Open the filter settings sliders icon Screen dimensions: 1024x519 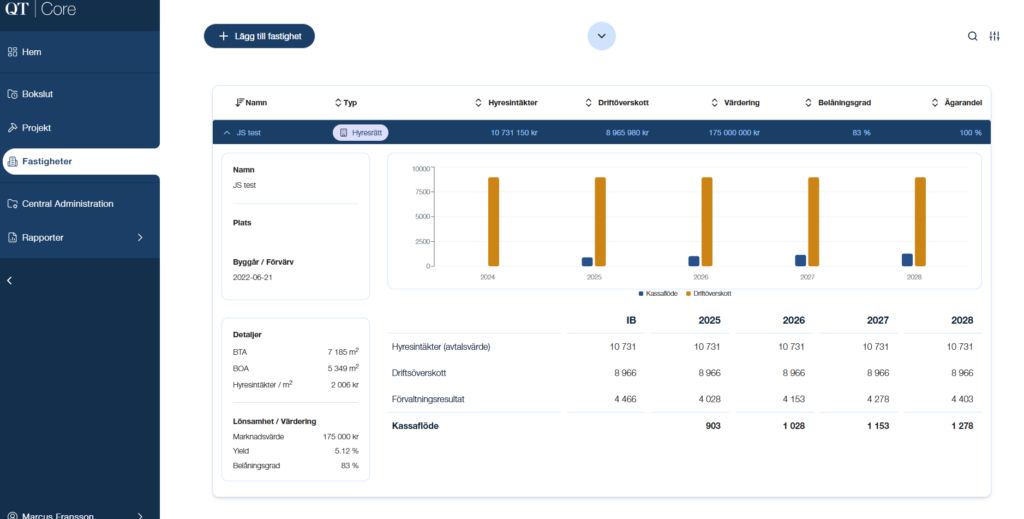[x=994, y=36]
